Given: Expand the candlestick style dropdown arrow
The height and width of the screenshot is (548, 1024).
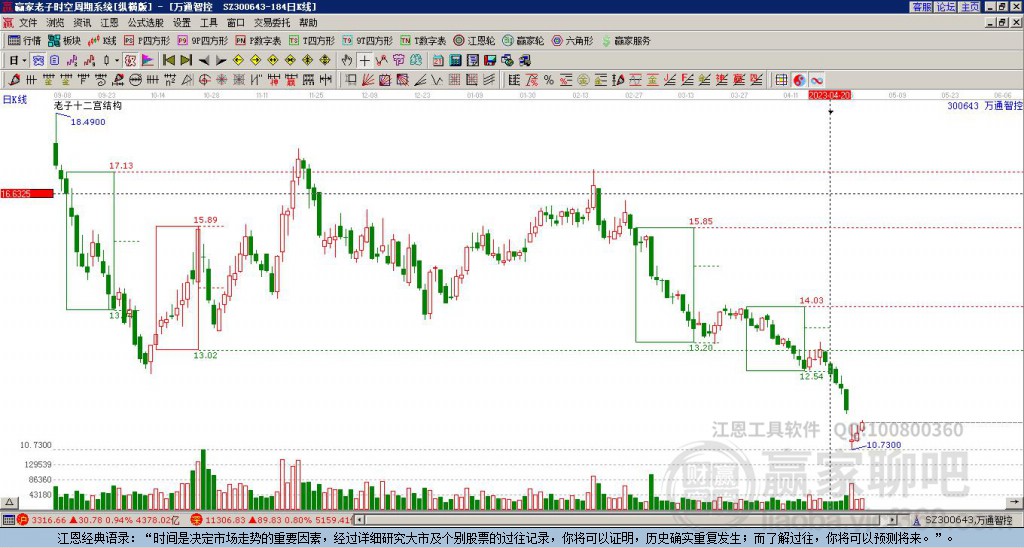Looking at the screenshot, I should (x=117, y=61).
